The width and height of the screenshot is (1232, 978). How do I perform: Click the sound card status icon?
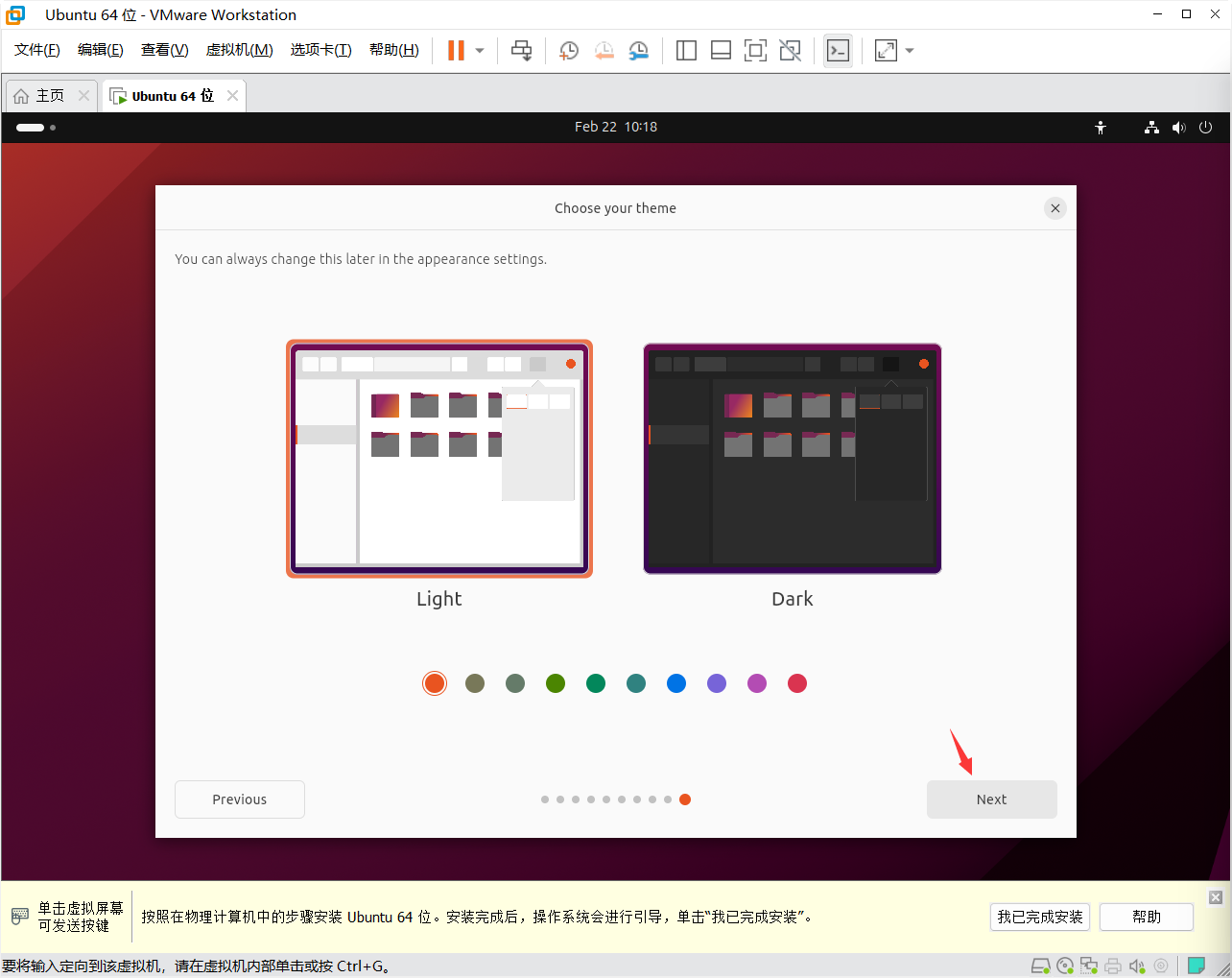pyautogui.click(x=1137, y=966)
